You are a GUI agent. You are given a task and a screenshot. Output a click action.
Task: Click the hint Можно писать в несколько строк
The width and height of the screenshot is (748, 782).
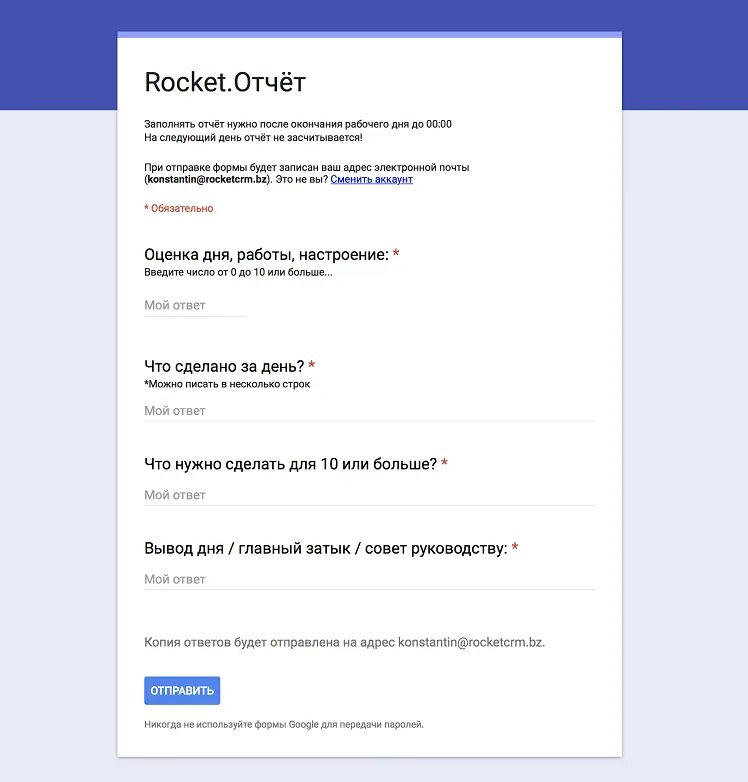click(x=227, y=385)
